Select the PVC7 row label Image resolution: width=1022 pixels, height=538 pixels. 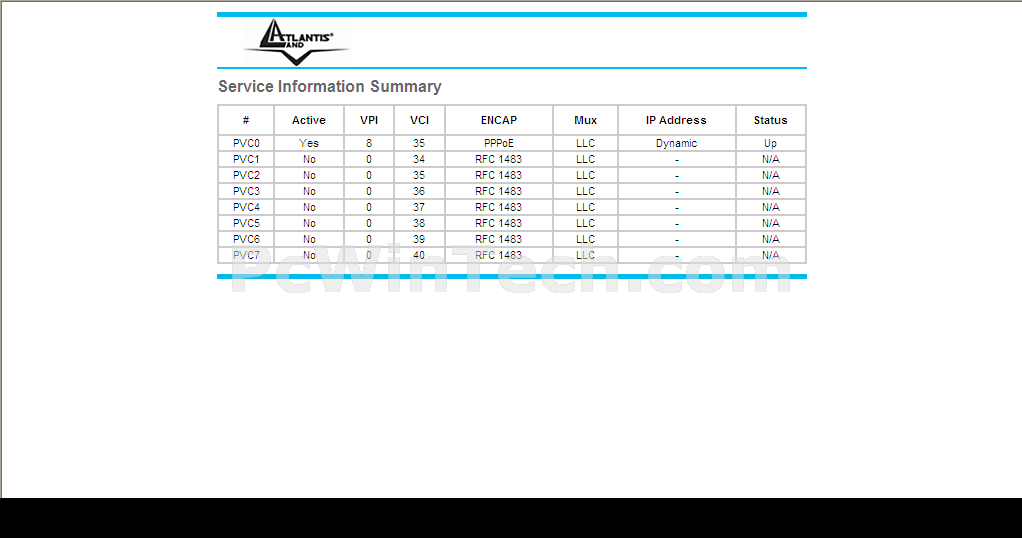tap(246, 256)
